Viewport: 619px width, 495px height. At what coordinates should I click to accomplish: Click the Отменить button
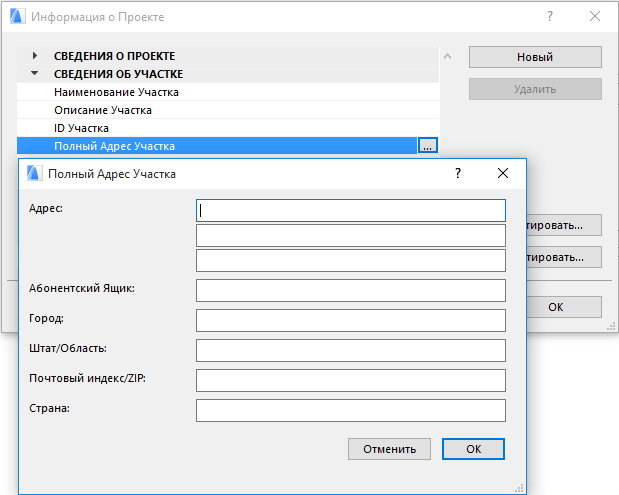(x=389, y=449)
